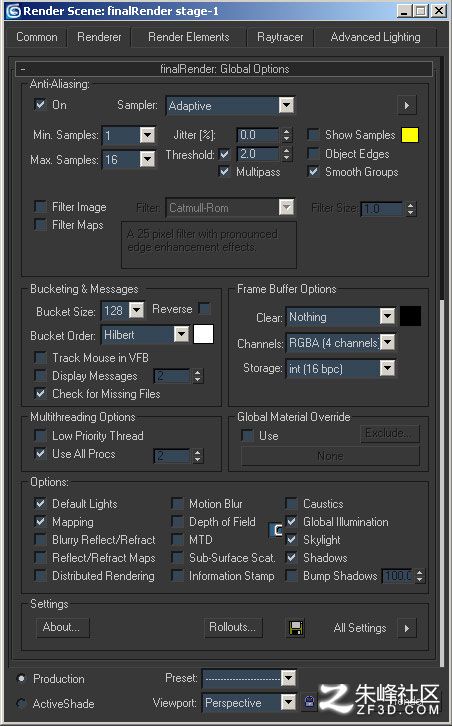Enable the Sub-Surface Scat. checkbox
The height and width of the screenshot is (726, 452).
tap(177, 557)
